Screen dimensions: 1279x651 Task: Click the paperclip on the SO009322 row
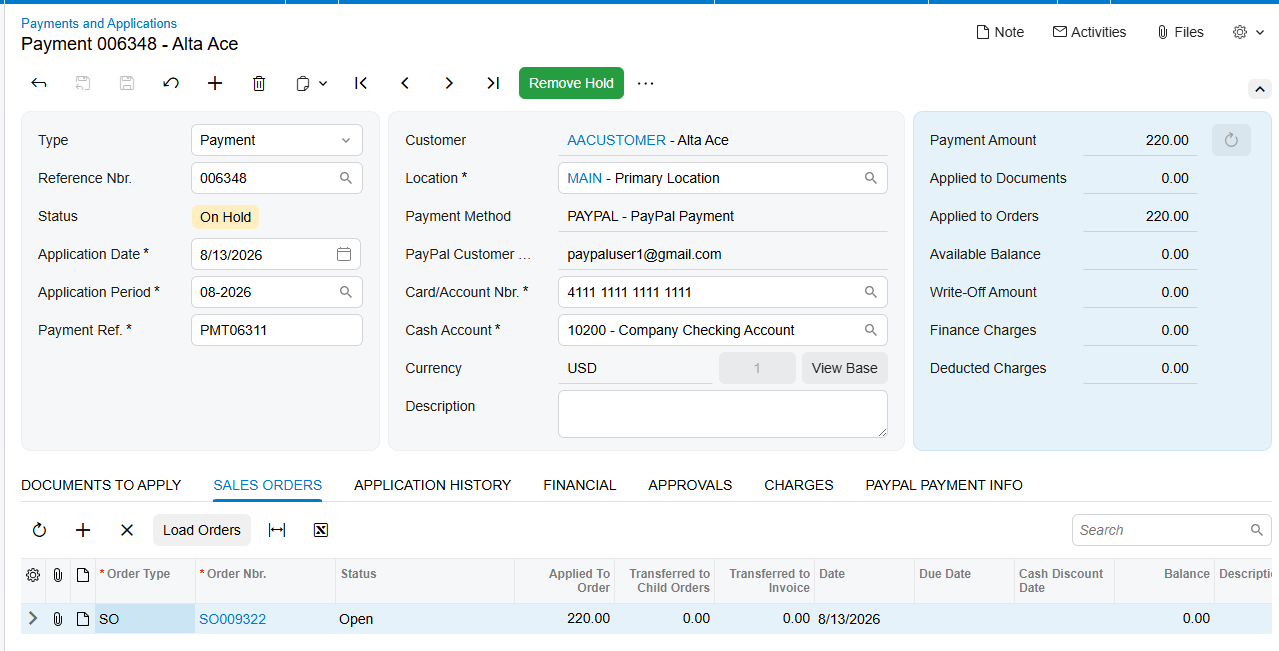tap(58, 619)
